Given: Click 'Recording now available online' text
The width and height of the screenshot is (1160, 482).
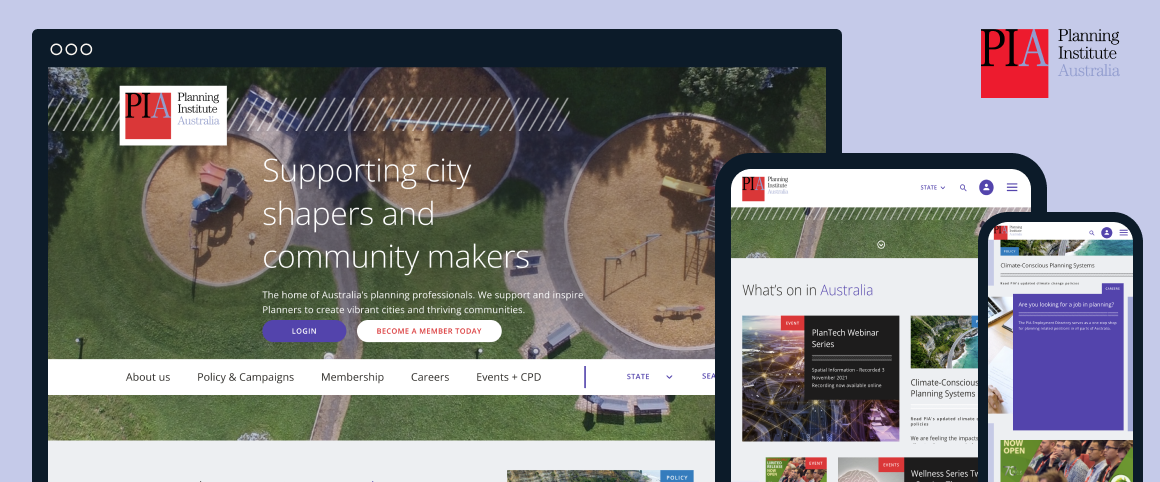Looking at the screenshot, I should 846,385.
